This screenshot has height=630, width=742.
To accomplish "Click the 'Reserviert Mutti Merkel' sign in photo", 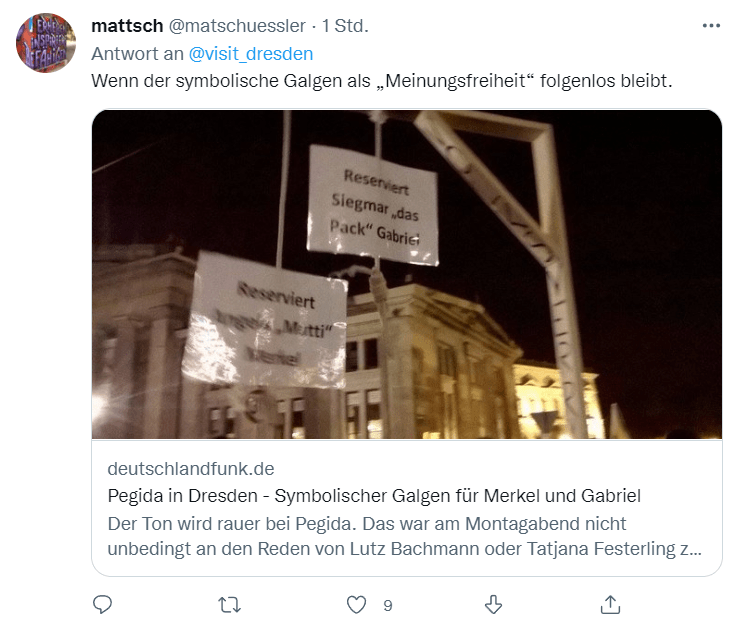I will click(x=265, y=320).
